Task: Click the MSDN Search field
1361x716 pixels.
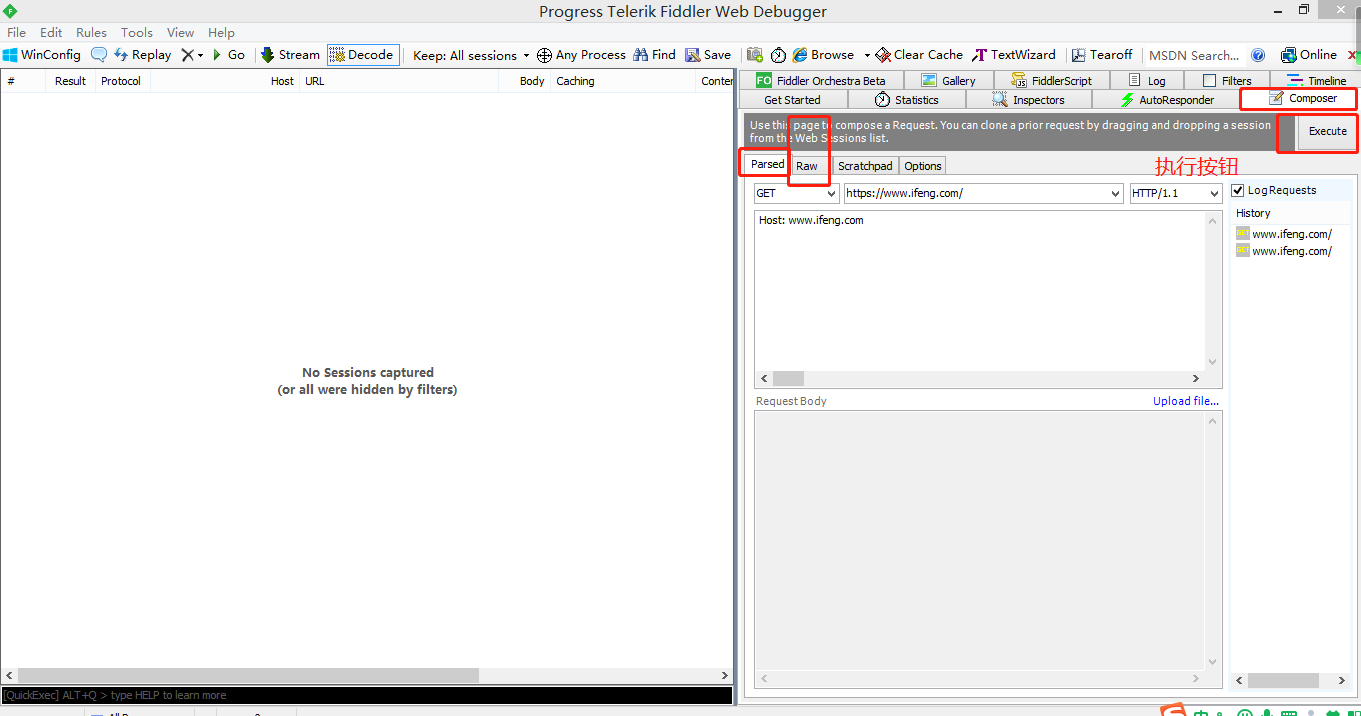Action: click(1194, 55)
